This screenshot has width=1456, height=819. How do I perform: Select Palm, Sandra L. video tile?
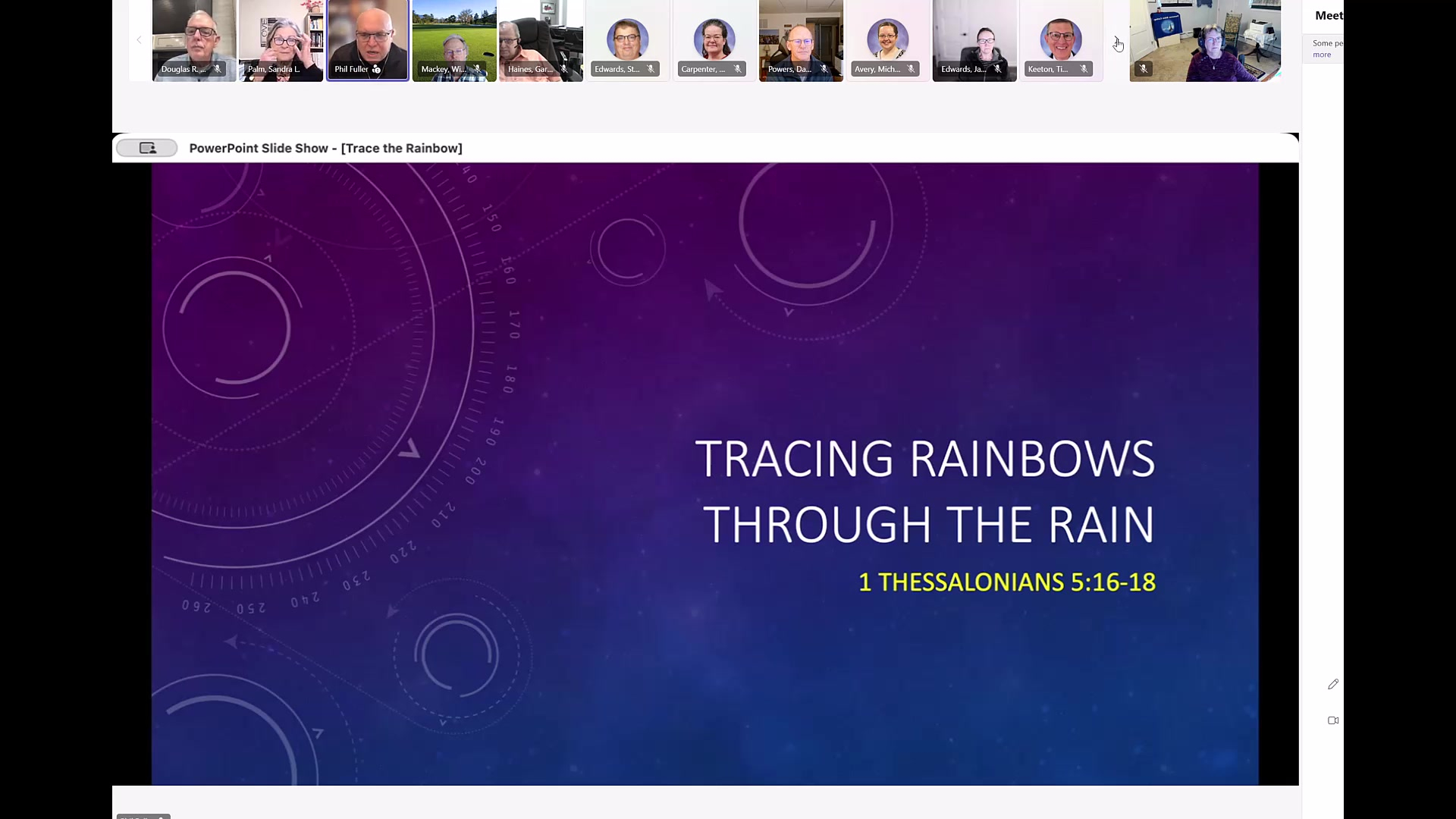(281, 34)
